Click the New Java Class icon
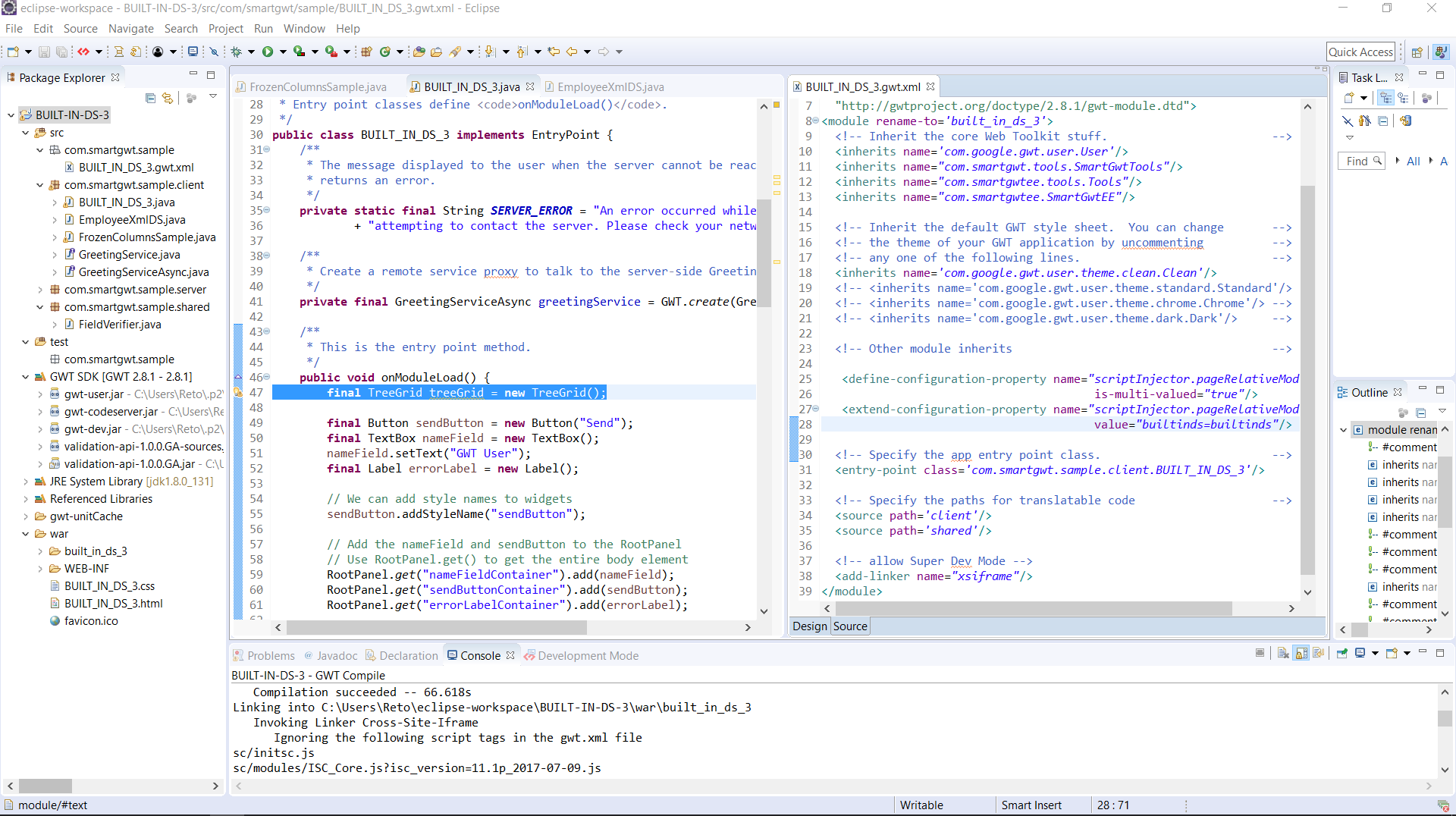 pyautogui.click(x=385, y=52)
